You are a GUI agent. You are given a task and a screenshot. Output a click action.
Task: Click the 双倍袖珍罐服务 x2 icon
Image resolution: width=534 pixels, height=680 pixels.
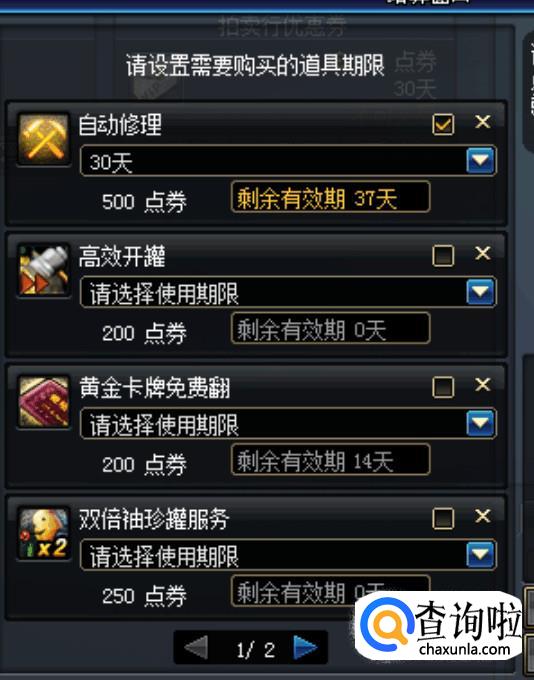tap(43, 533)
